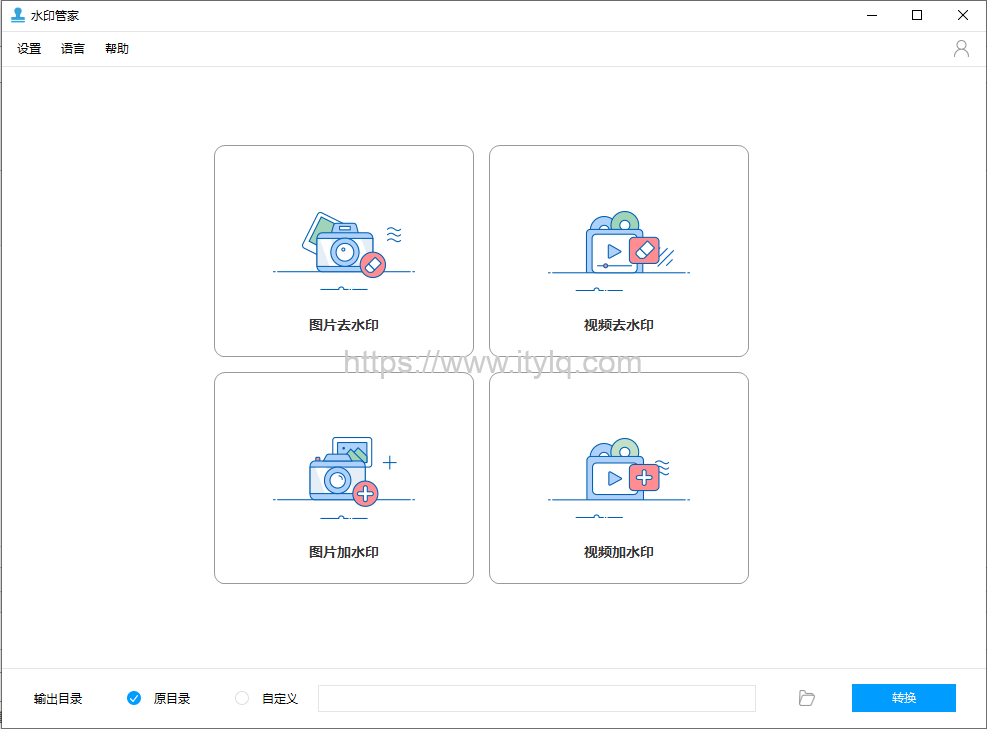Open the 视频去水印 video eraser icon

pyautogui.click(x=618, y=245)
